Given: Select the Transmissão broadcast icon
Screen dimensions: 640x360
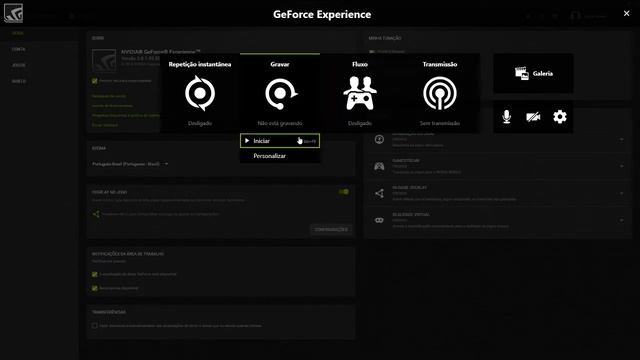Looking at the screenshot, I should [440, 94].
